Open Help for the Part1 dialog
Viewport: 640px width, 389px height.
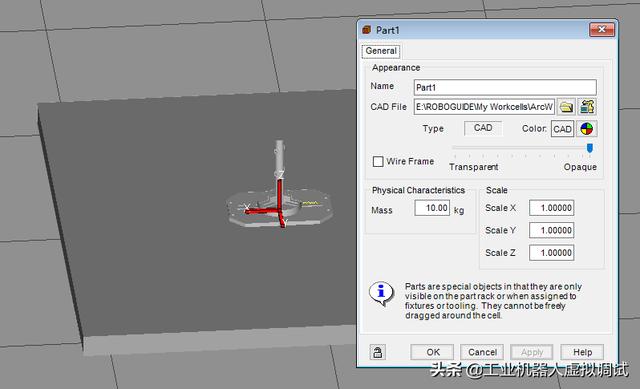582,352
